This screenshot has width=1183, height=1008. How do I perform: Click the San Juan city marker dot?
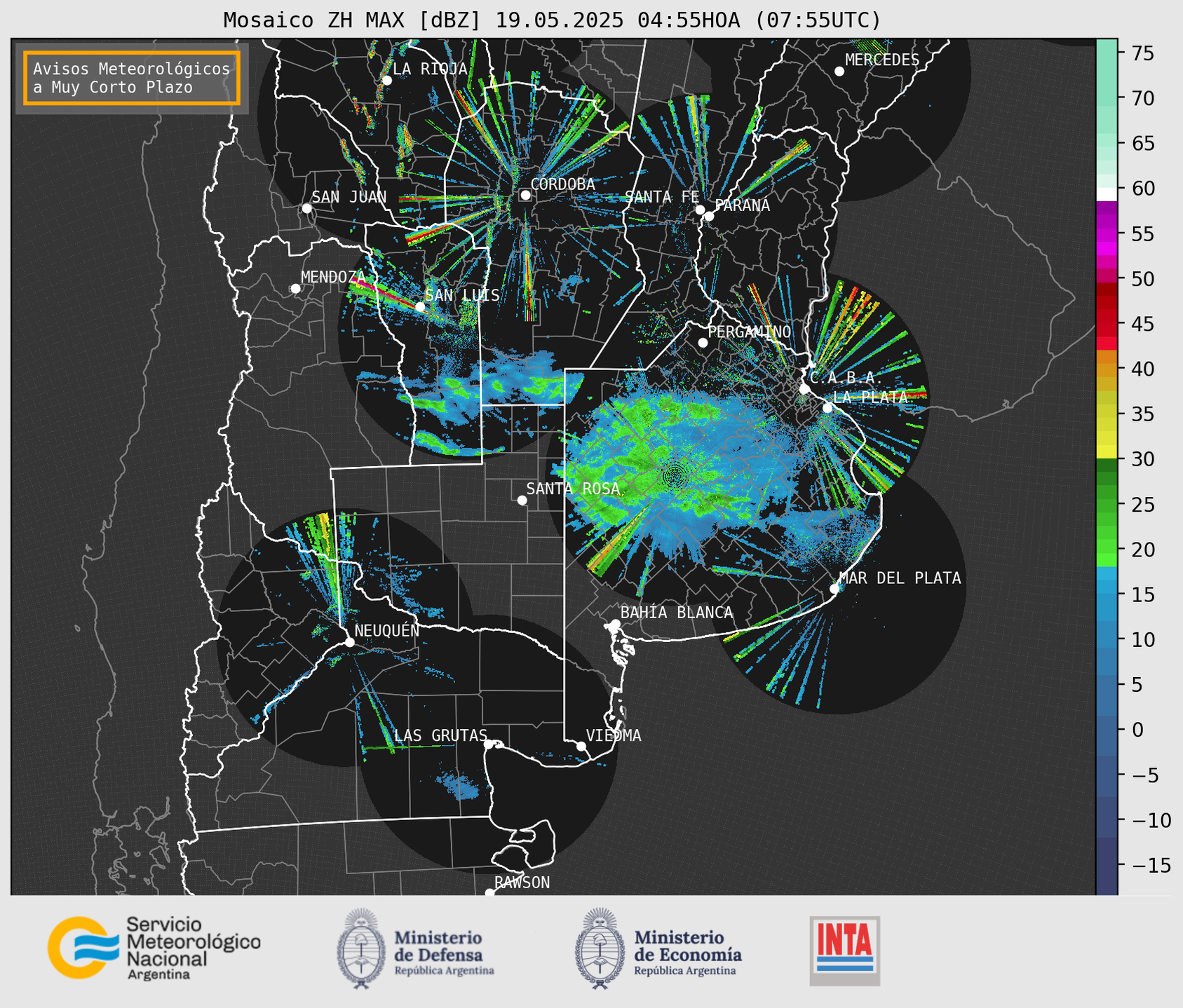coord(306,208)
